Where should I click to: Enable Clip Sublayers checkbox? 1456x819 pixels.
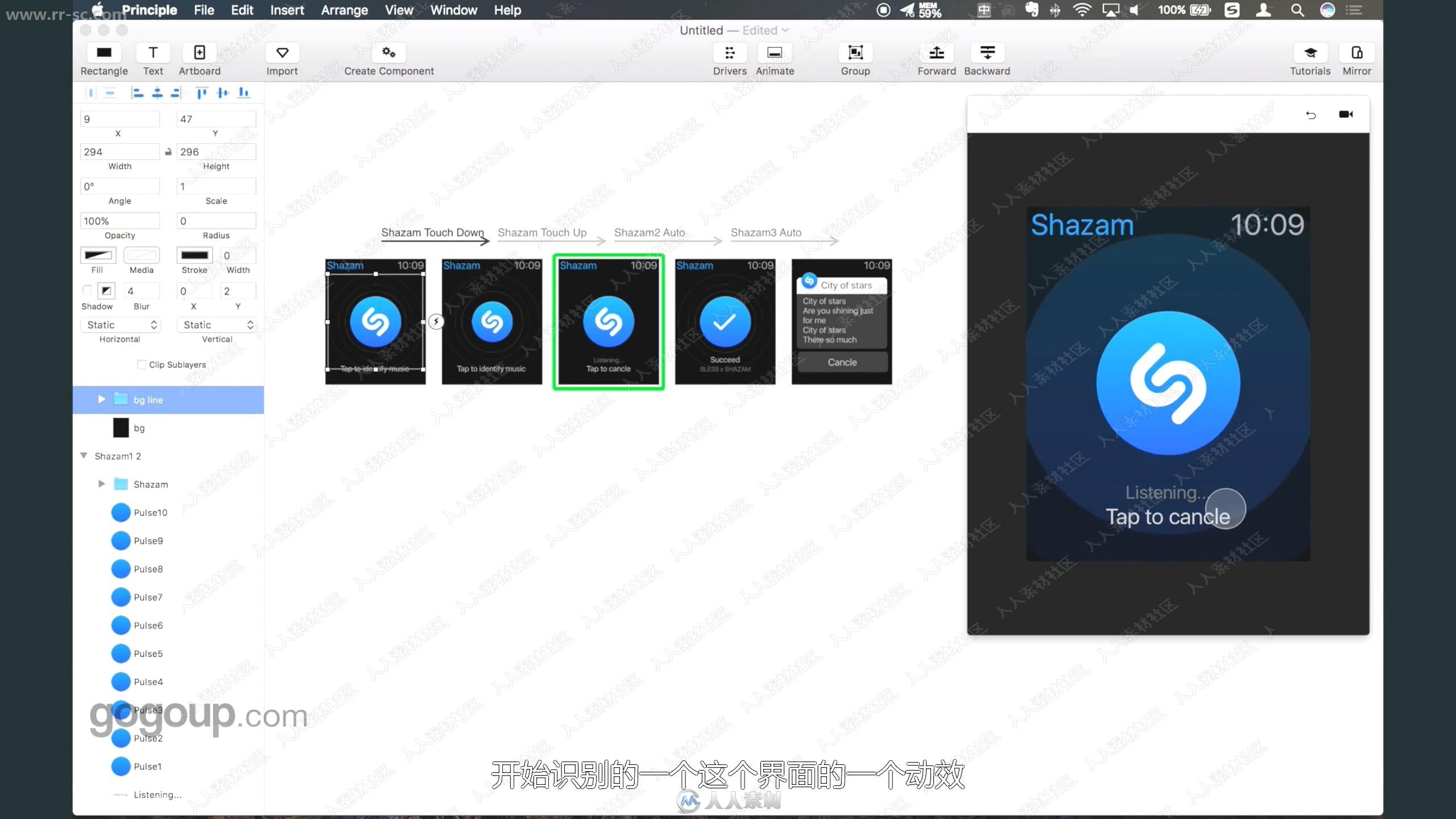point(142,365)
